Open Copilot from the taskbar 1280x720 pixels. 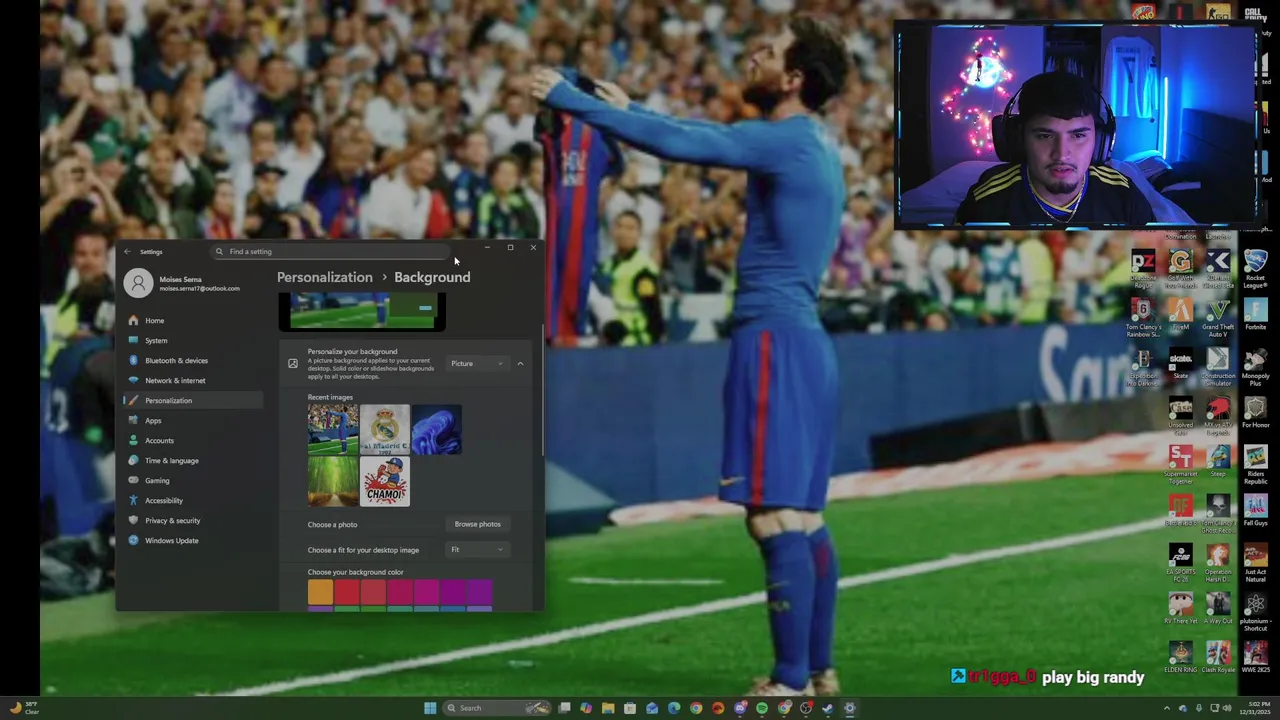click(x=586, y=708)
